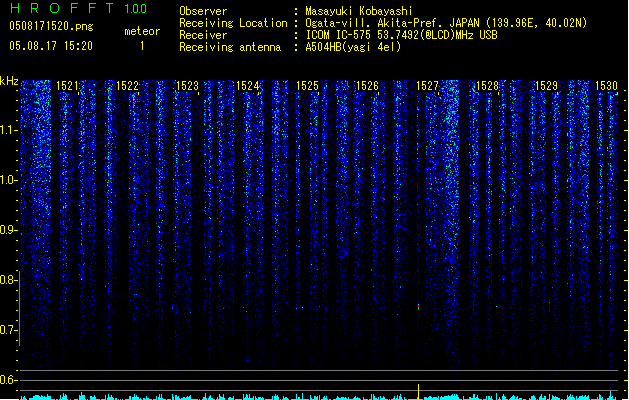Screen dimensions: 629x400
Task: Click time marker 1529
Action: coord(547,86)
